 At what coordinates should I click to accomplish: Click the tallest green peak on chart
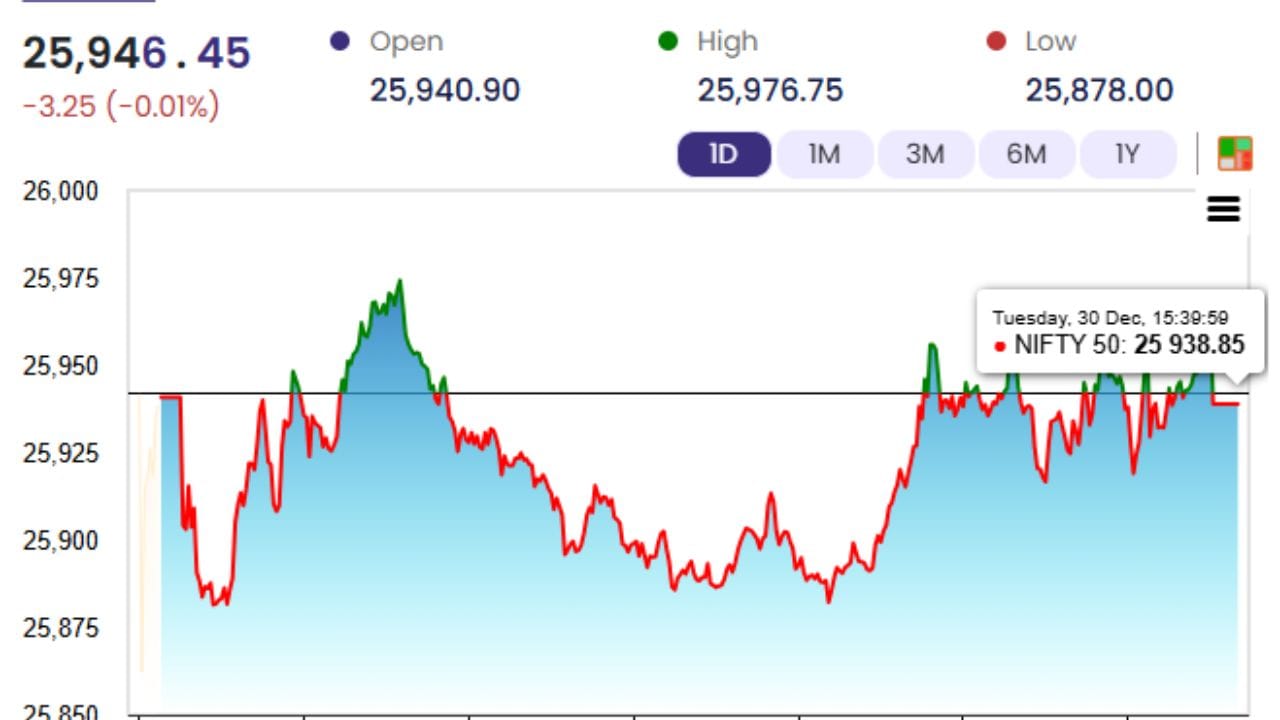pos(399,283)
